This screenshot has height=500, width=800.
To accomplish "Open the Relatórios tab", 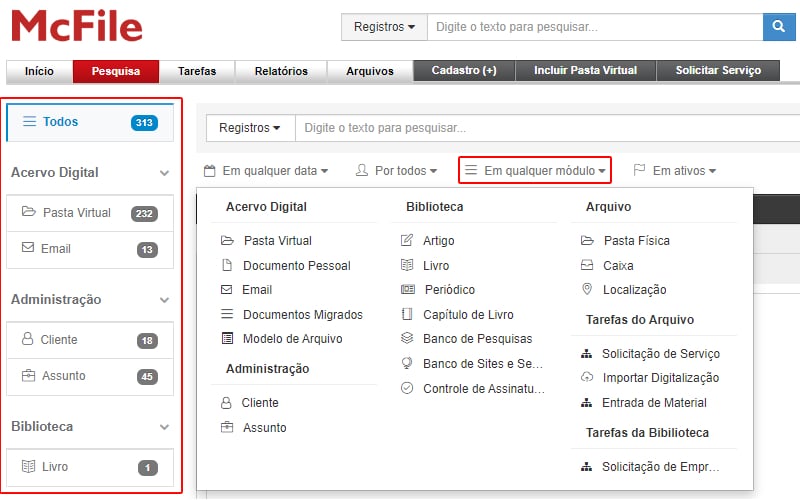I will [281, 71].
